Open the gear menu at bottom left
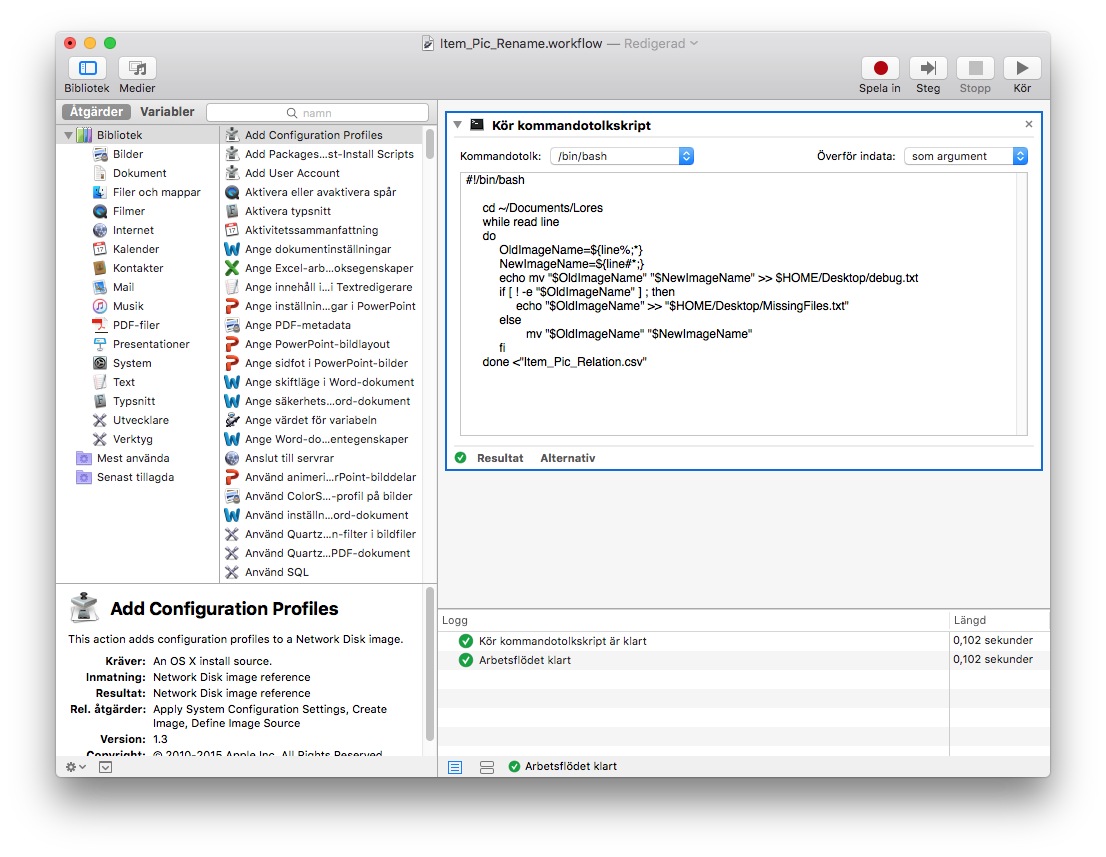Image resolution: width=1106 pixels, height=857 pixels. click(75, 767)
